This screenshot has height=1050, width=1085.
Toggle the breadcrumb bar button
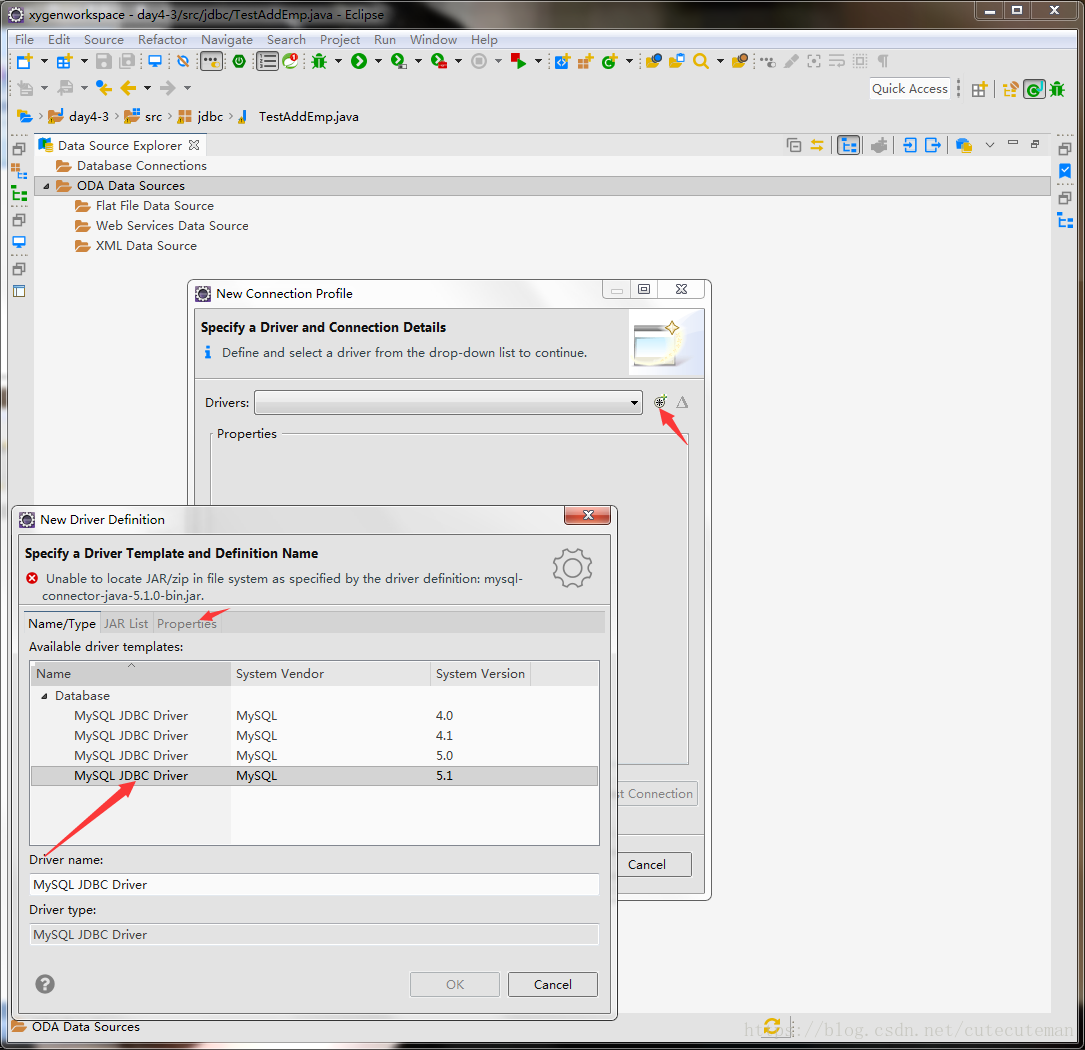pyautogui.click(x=212, y=62)
